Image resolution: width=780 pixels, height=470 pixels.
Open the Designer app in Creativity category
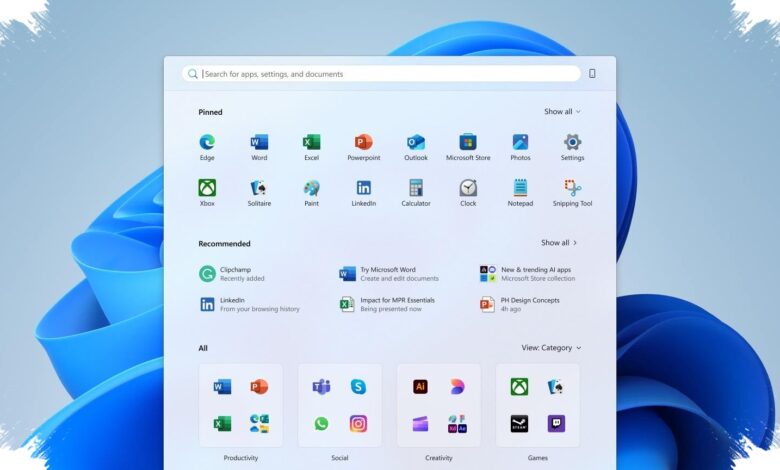pos(457,386)
